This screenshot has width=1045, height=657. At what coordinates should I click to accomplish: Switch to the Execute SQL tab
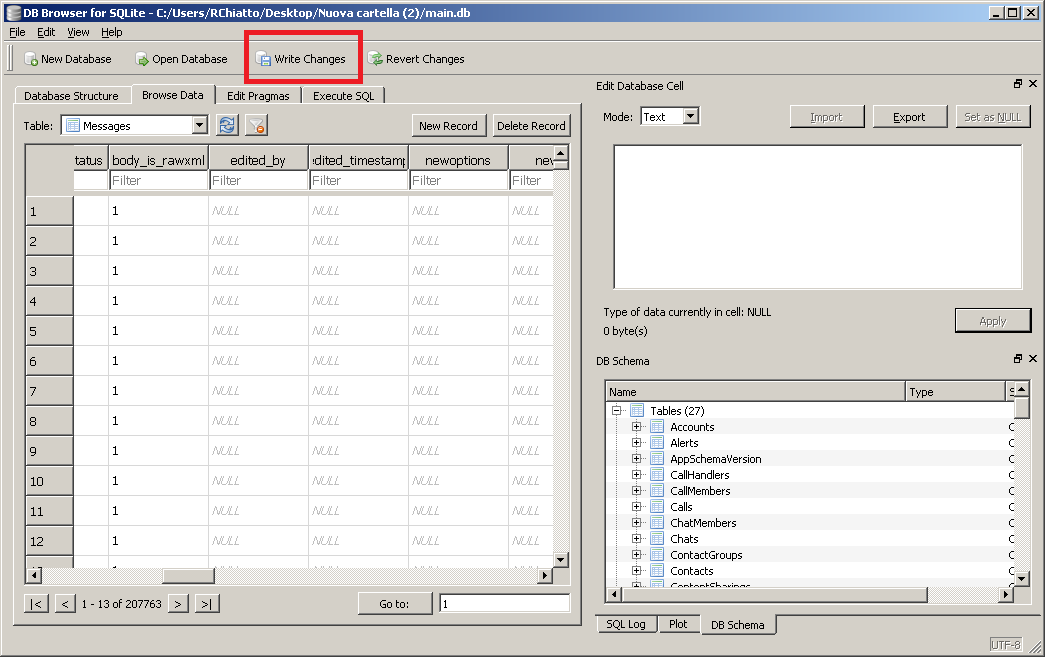coord(343,96)
